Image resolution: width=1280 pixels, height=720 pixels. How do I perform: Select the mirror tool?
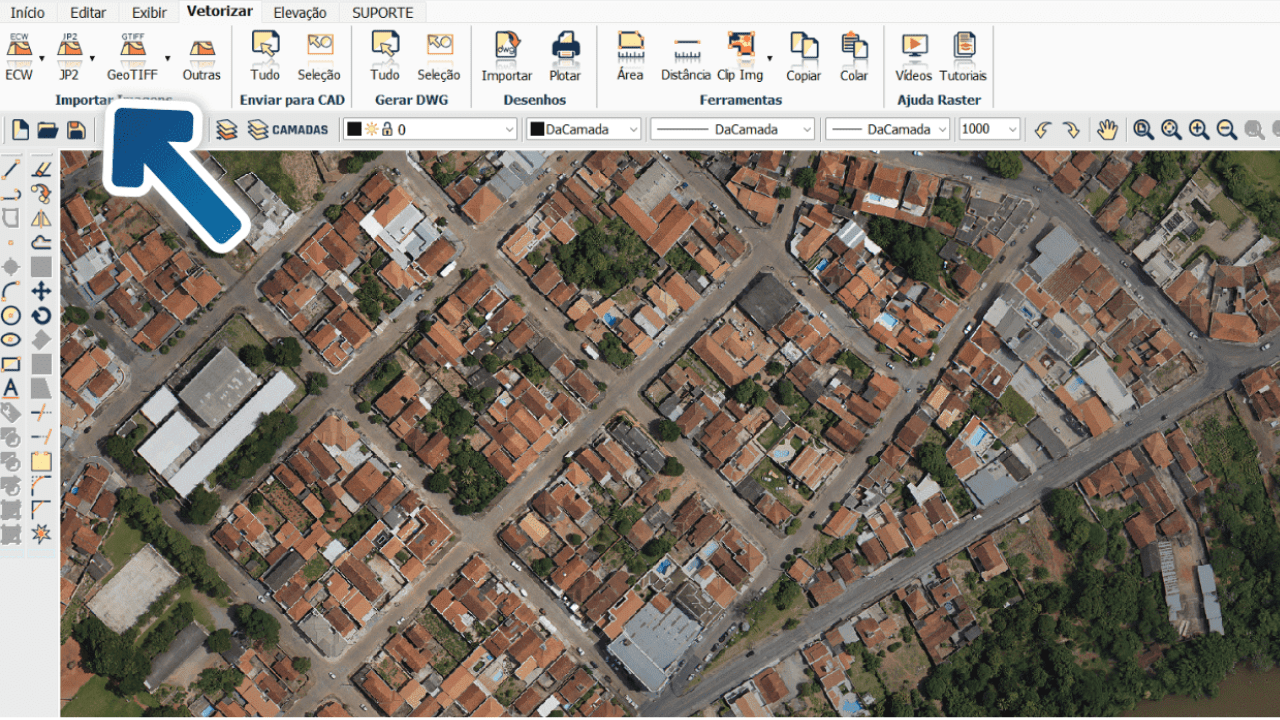(x=41, y=217)
